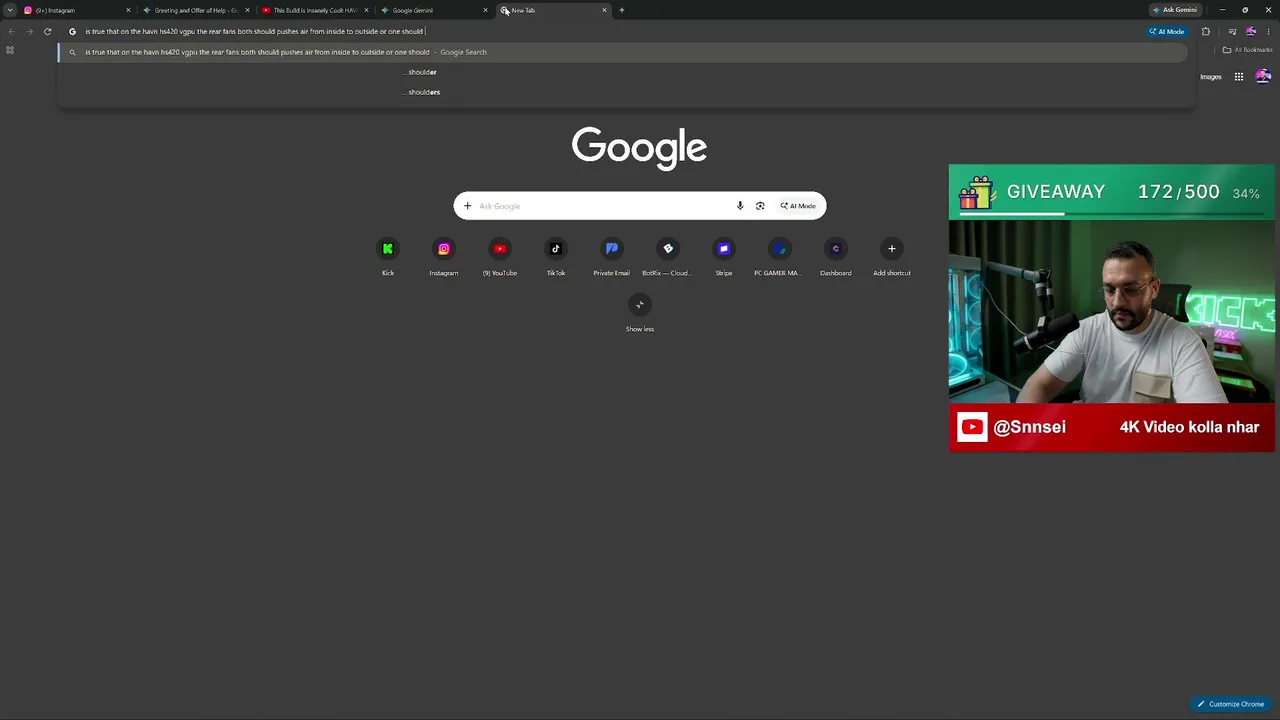Go back to the previous page
Screen dimensions: 1280x720
pyautogui.click(x=11, y=32)
